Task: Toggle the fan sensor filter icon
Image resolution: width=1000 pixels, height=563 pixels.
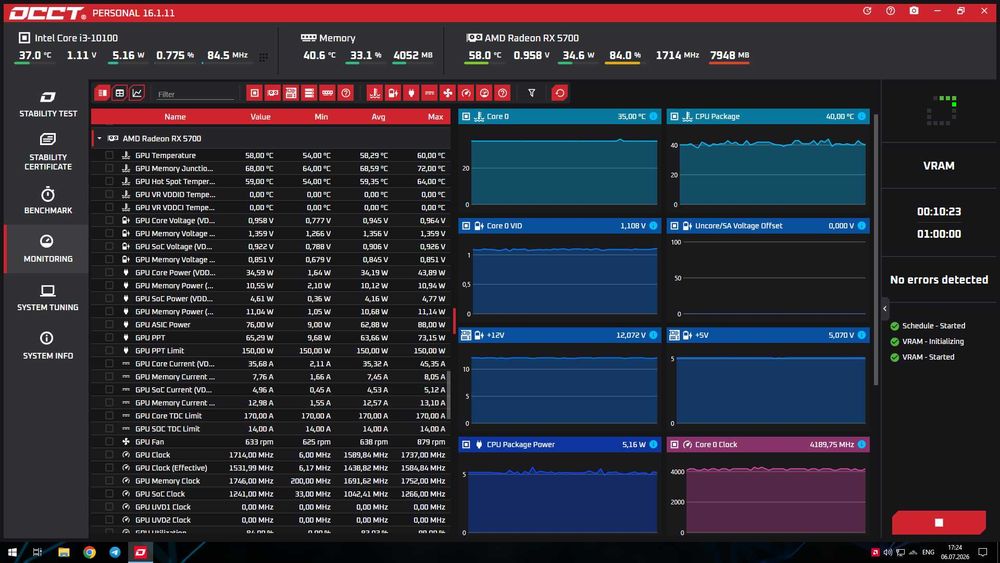Action: pyautogui.click(x=448, y=93)
